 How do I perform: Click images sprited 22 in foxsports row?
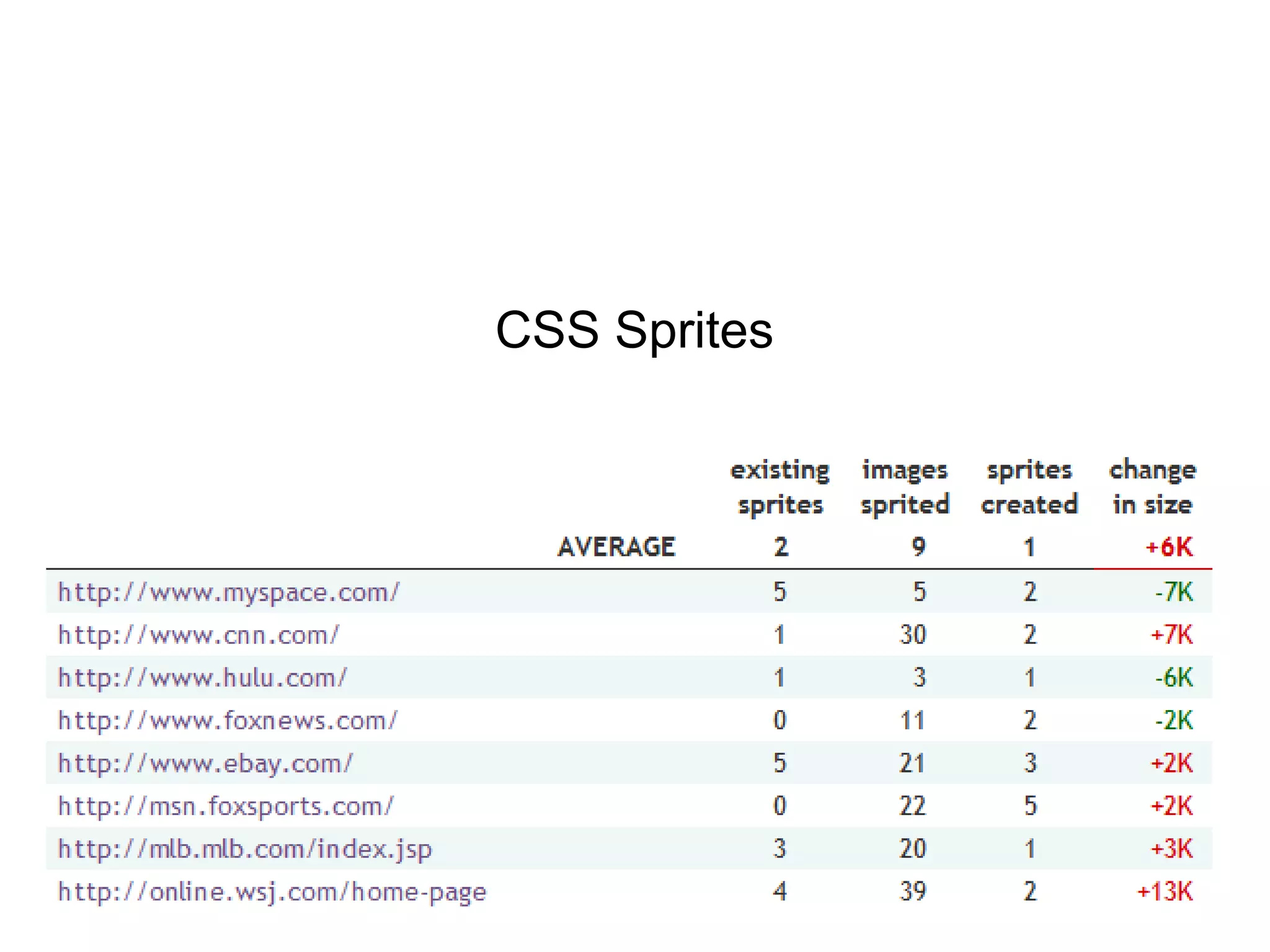pos(913,806)
